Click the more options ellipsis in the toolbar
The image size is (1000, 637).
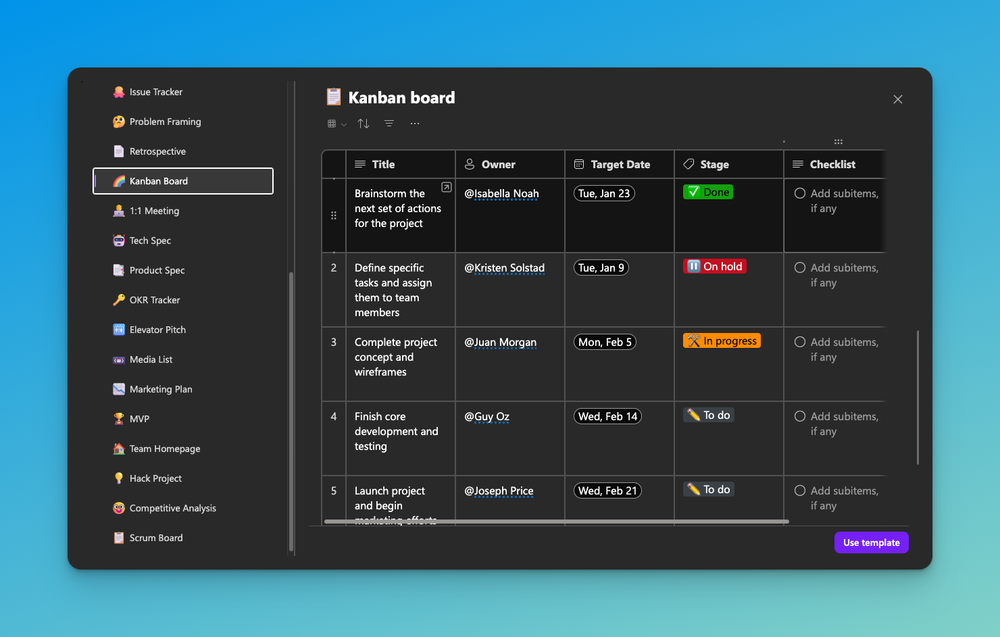coord(414,122)
